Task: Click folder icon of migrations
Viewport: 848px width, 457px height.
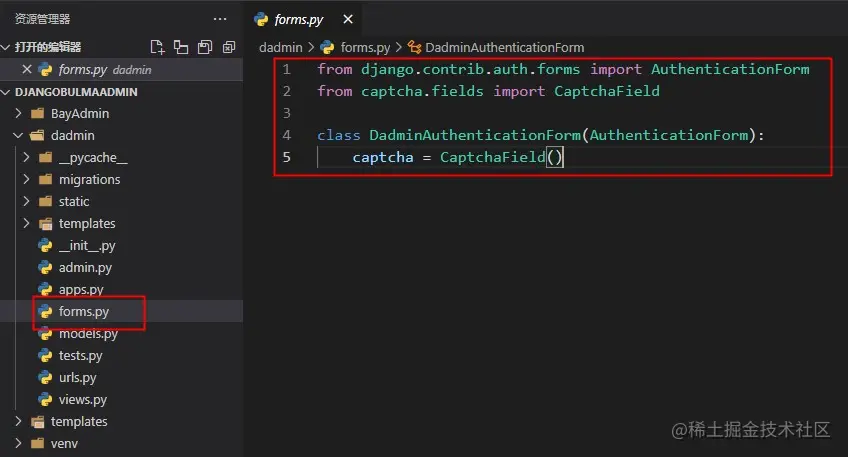Action: [x=45, y=179]
